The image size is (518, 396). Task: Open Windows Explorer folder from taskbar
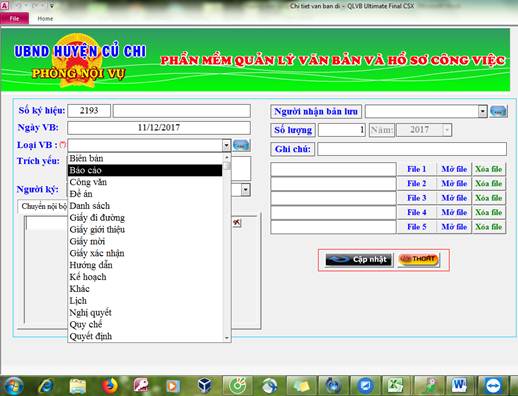(x=78, y=386)
